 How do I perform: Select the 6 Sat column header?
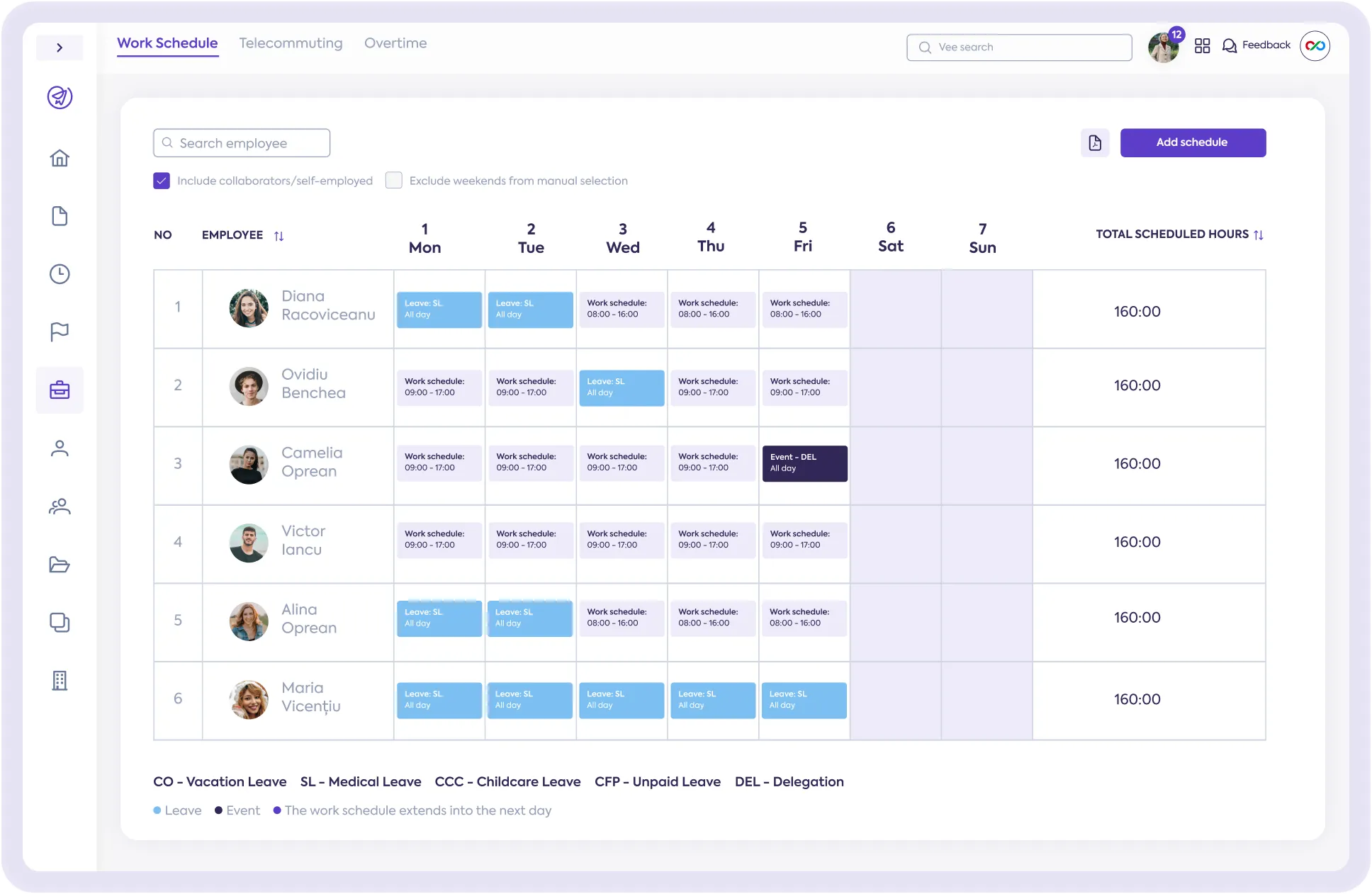pos(891,237)
